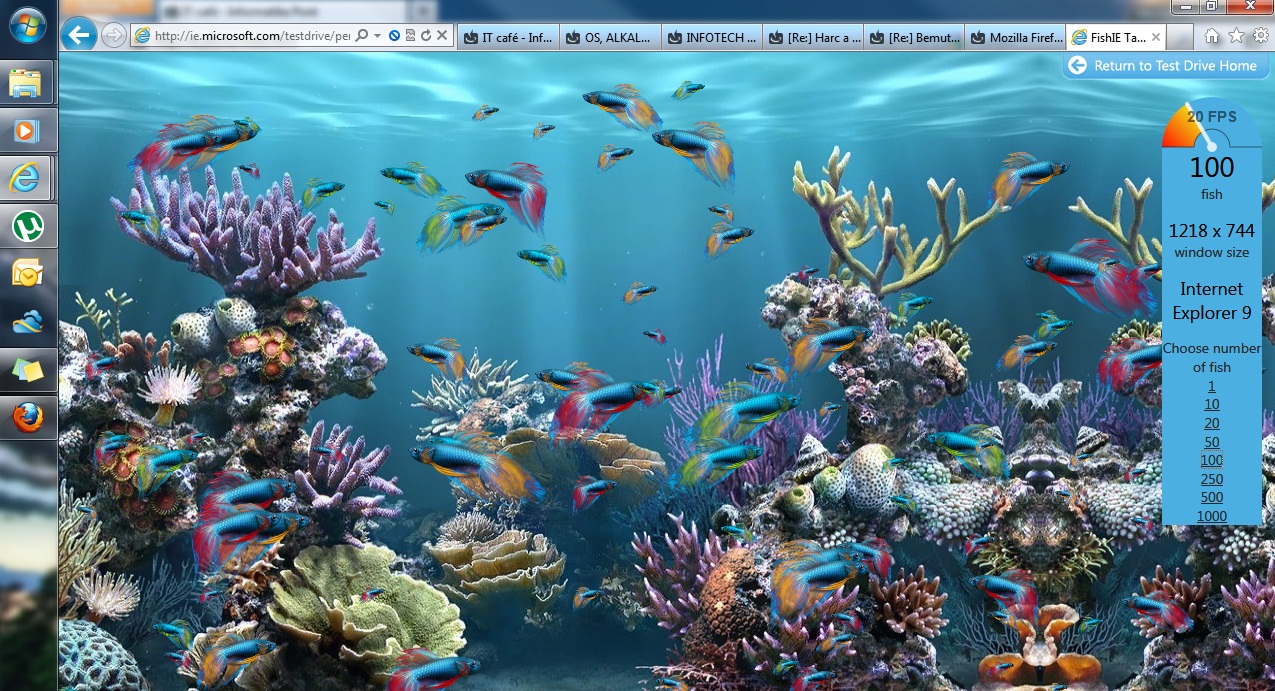This screenshot has height=691, width=1275.
Task: Open the Tools gear icon
Action: (1260, 36)
